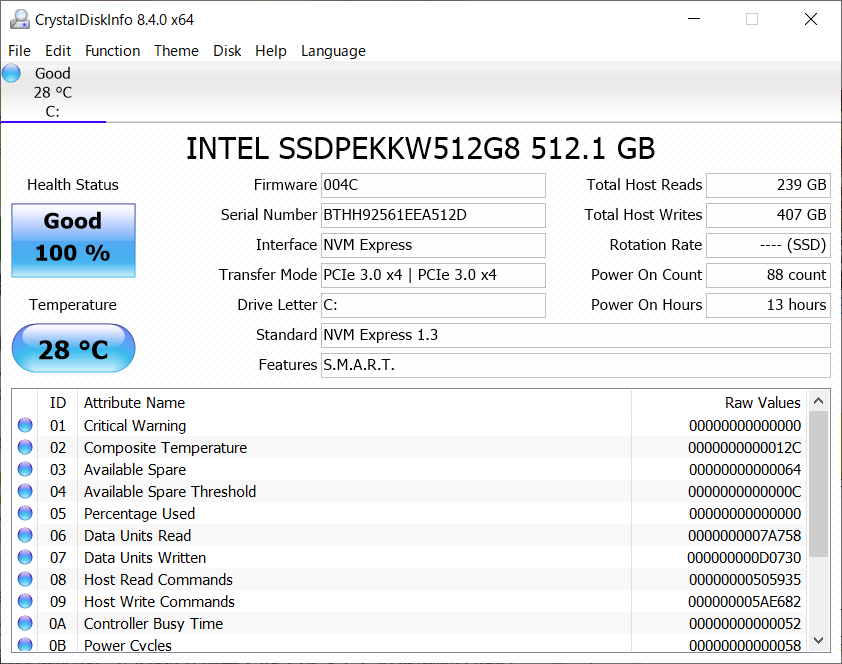Click the 28 °C temperature button
The height and width of the screenshot is (664, 842).
point(74,348)
